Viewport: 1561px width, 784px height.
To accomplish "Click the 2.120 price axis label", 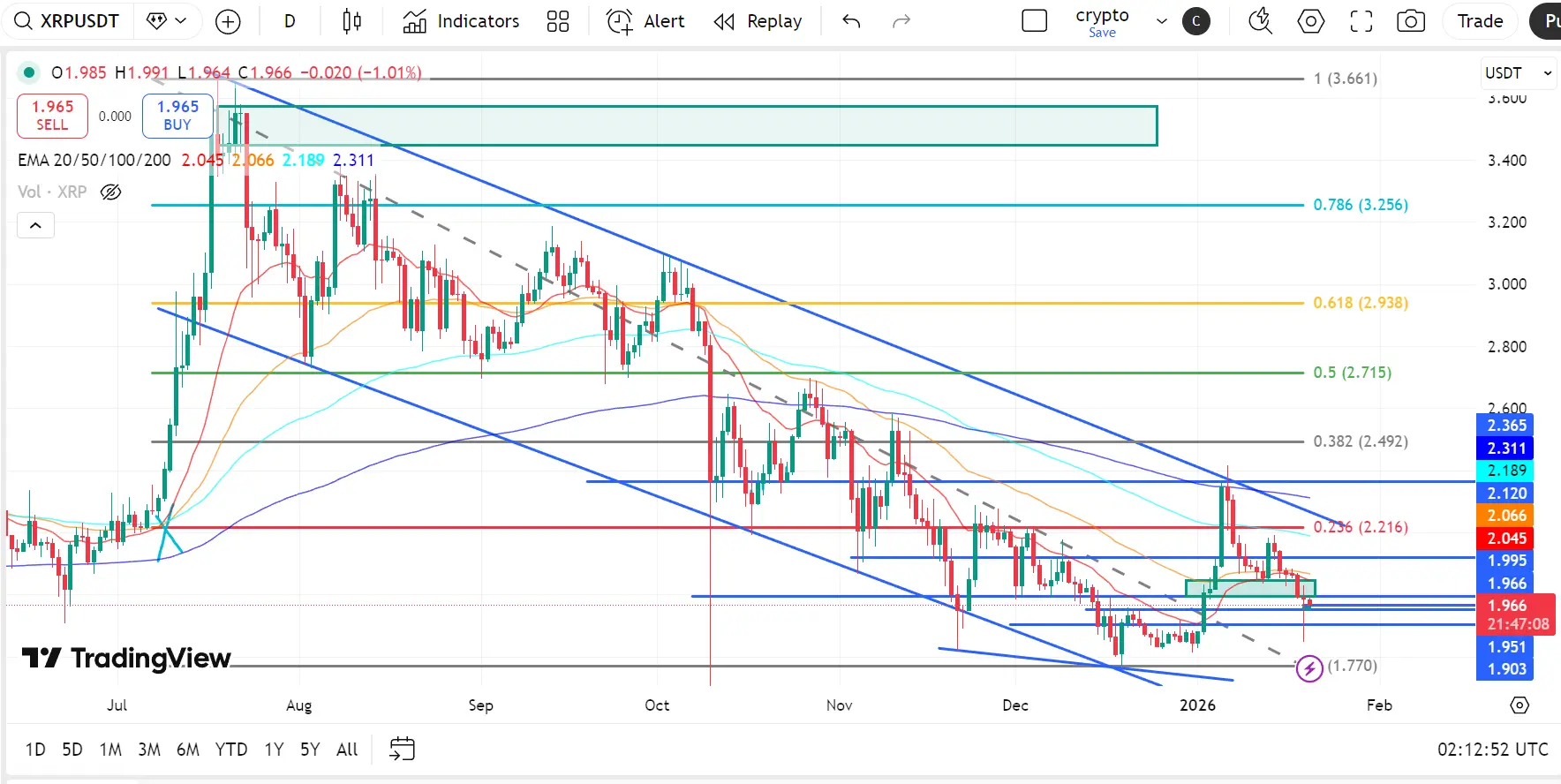I will tap(1505, 494).
